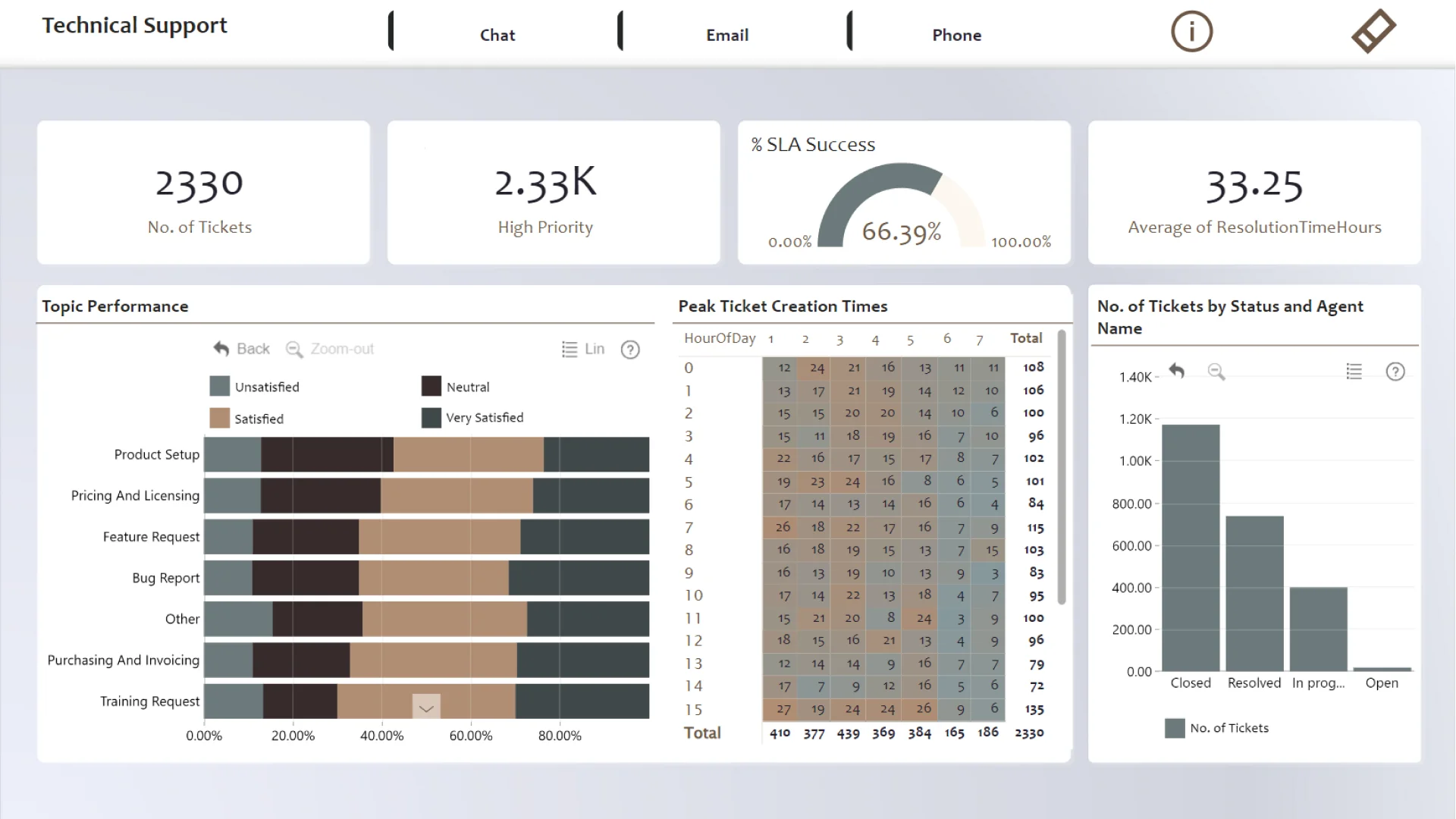This screenshot has width=1456, height=819.
Task: Expand chevron at bottom of Topic Performance chart
Action: pos(426,708)
